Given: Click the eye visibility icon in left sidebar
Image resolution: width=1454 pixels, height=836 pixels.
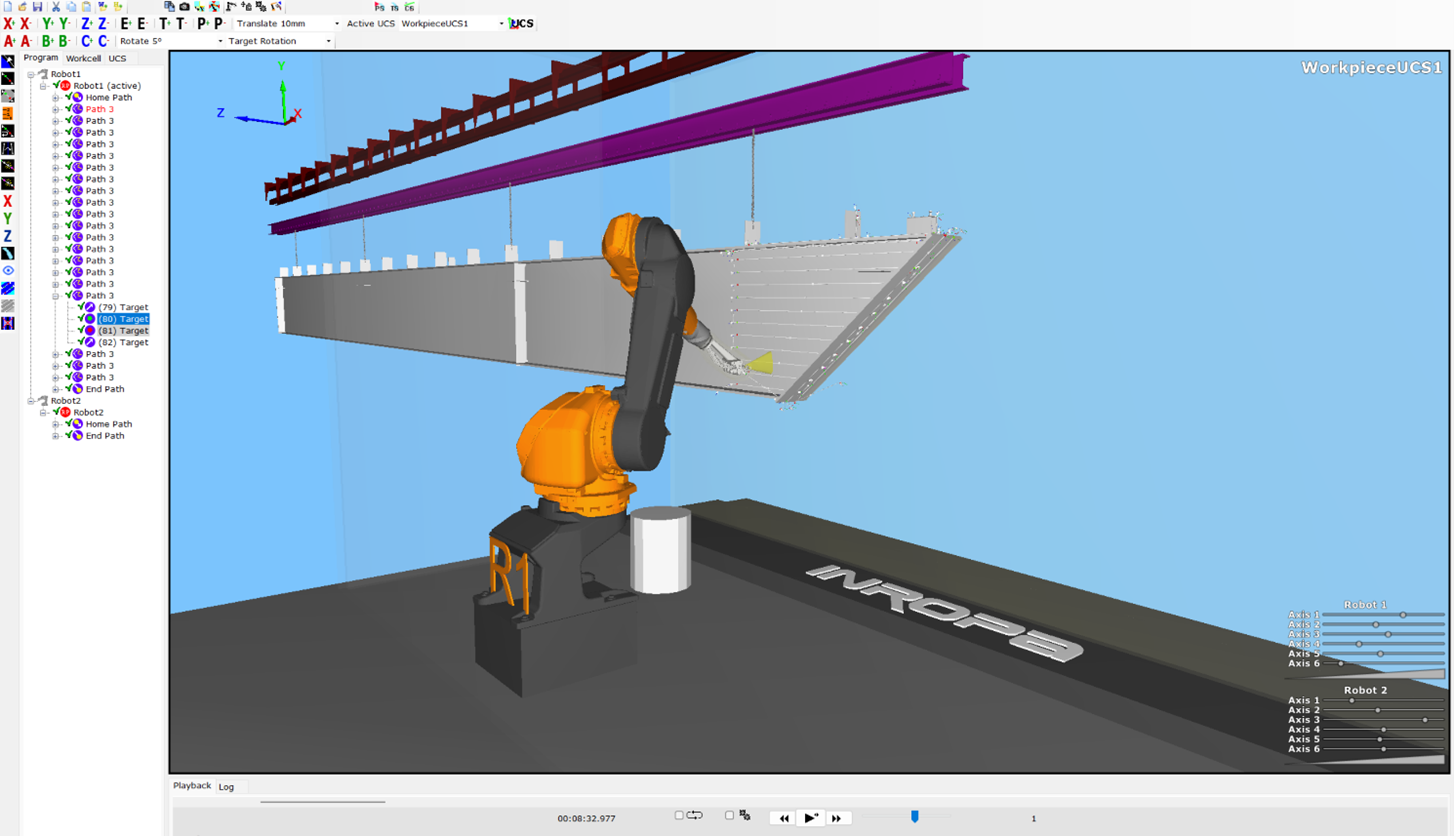Looking at the screenshot, I should click(9, 270).
